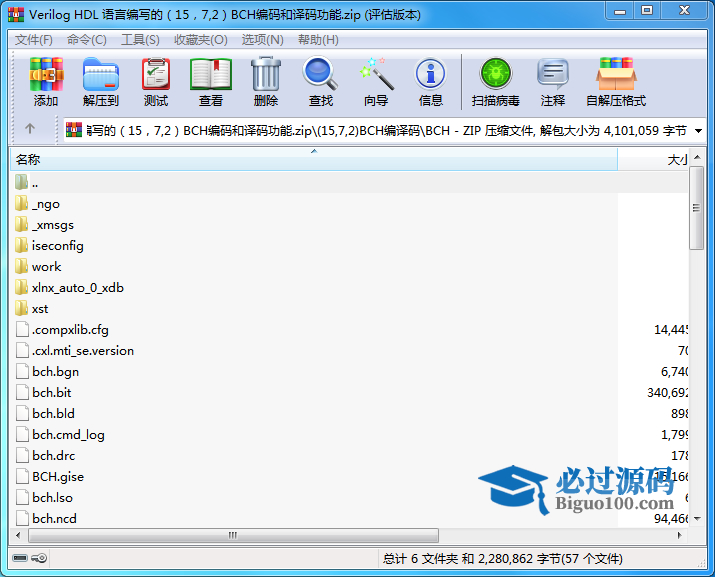Select the bch.cmd_log file
This screenshot has height=577, width=715.
click(x=60, y=434)
